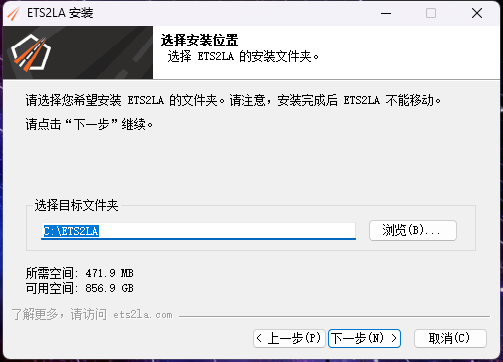Click the right chevron on 下一步 button

pyautogui.click(x=394, y=338)
